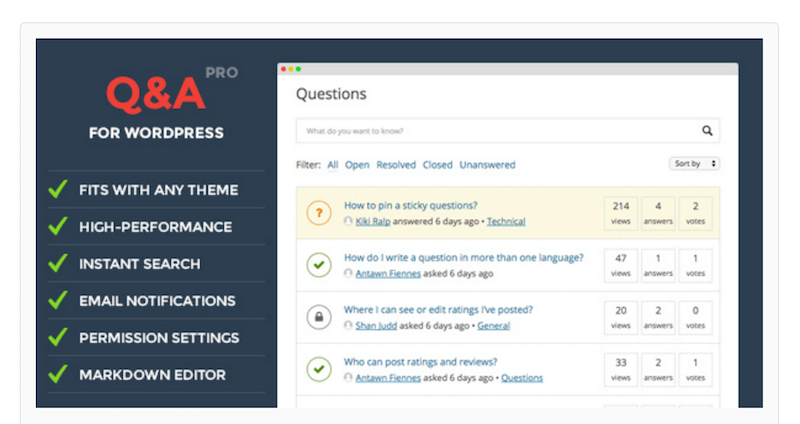The width and height of the screenshot is (800, 424).
Task: Click the search magnifier icon
Action: (x=707, y=130)
